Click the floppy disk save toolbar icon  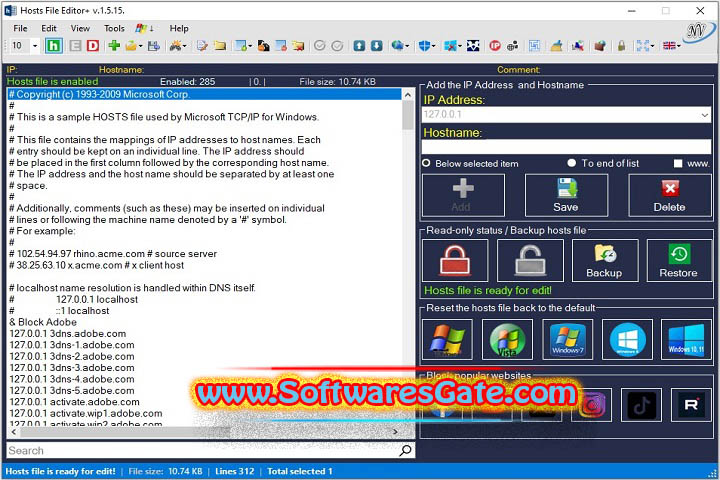click(x=154, y=45)
